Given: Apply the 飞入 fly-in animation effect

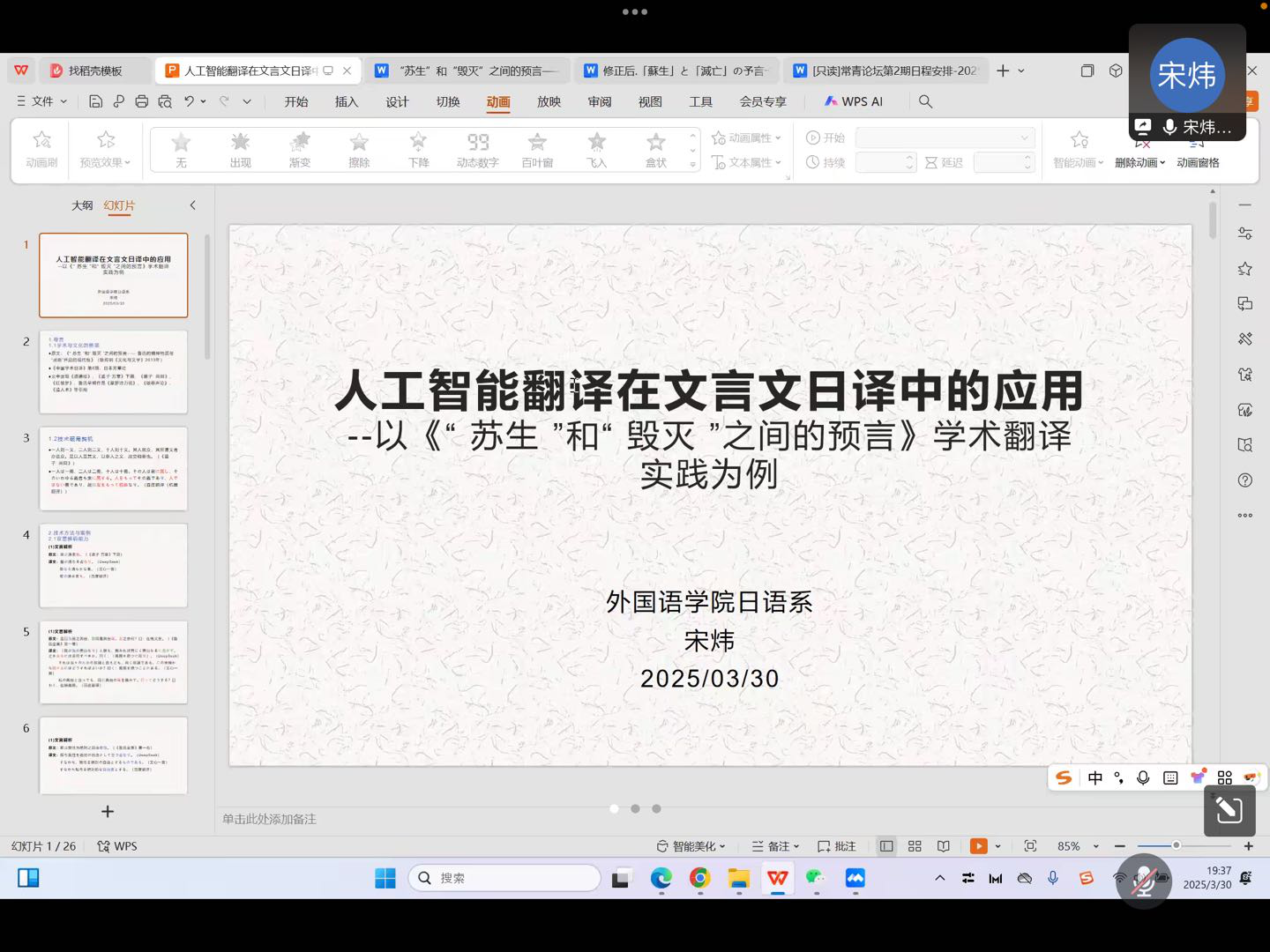Looking at the screenshot, I should pyautogui.click(x=597, y=149).
